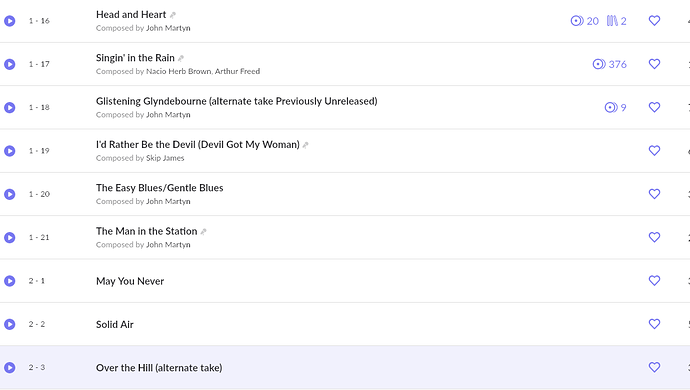Screen dimensions: 690x390
Task: Play the Head and Heart track
Action: coord(10,21)
